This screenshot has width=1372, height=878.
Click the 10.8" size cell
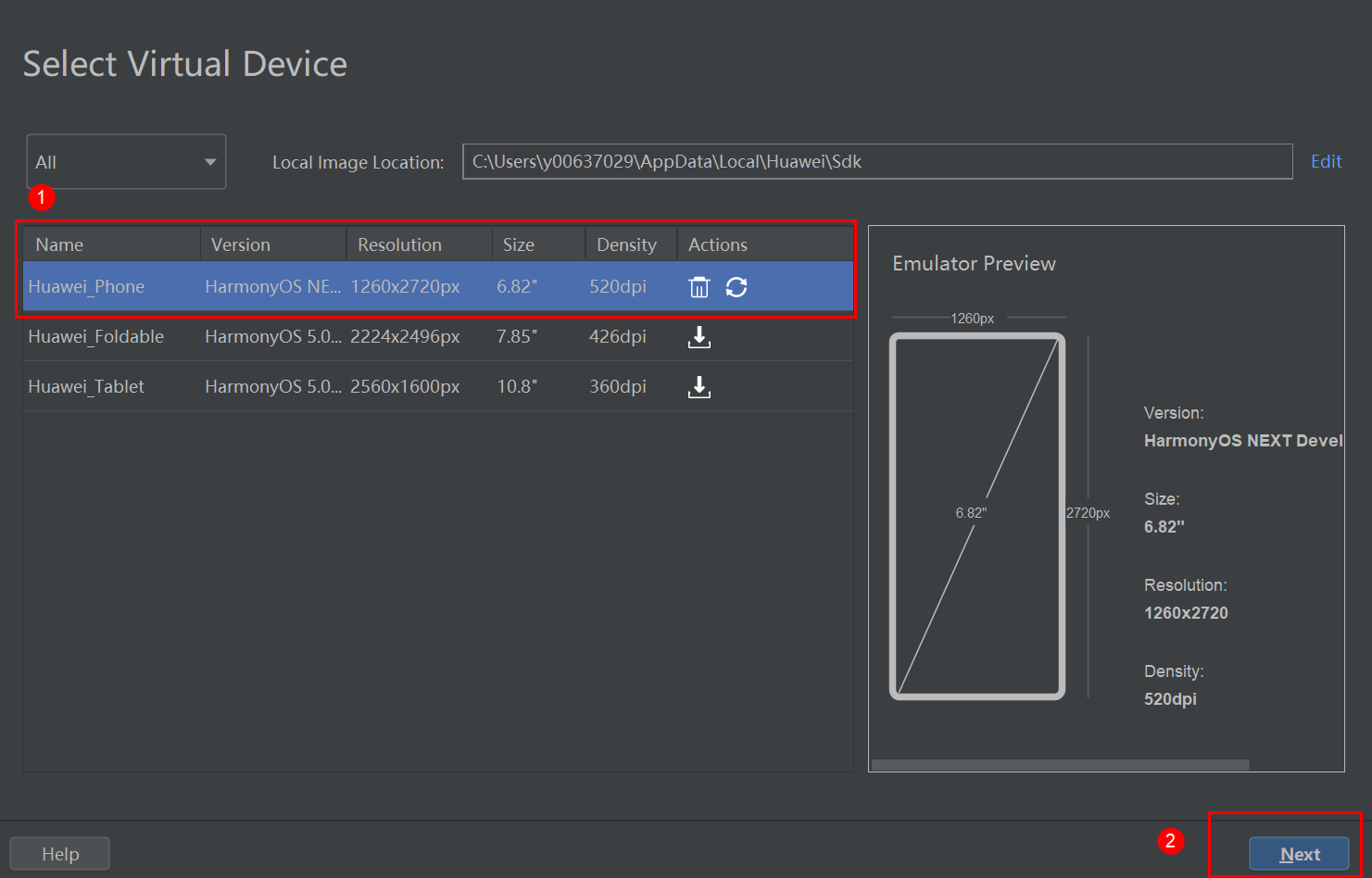[x=517, y=386]
